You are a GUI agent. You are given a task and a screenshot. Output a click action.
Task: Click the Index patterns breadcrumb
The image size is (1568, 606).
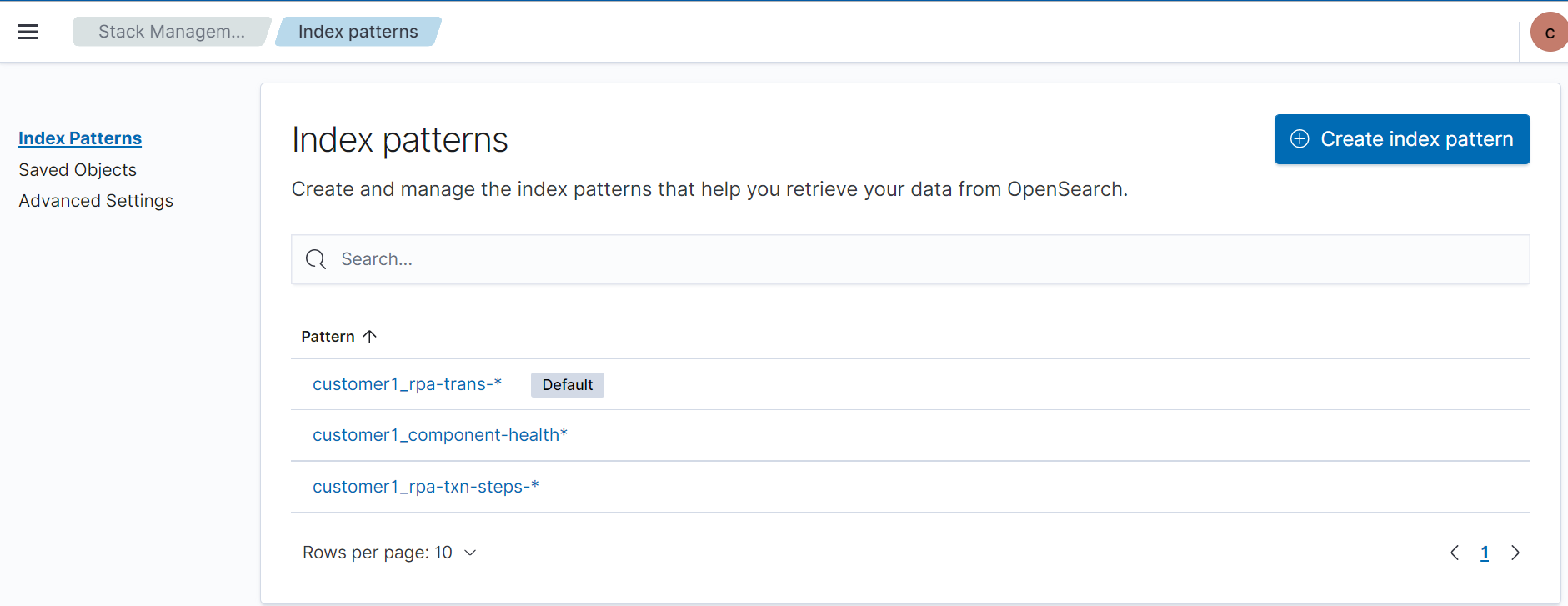(358, 32)
